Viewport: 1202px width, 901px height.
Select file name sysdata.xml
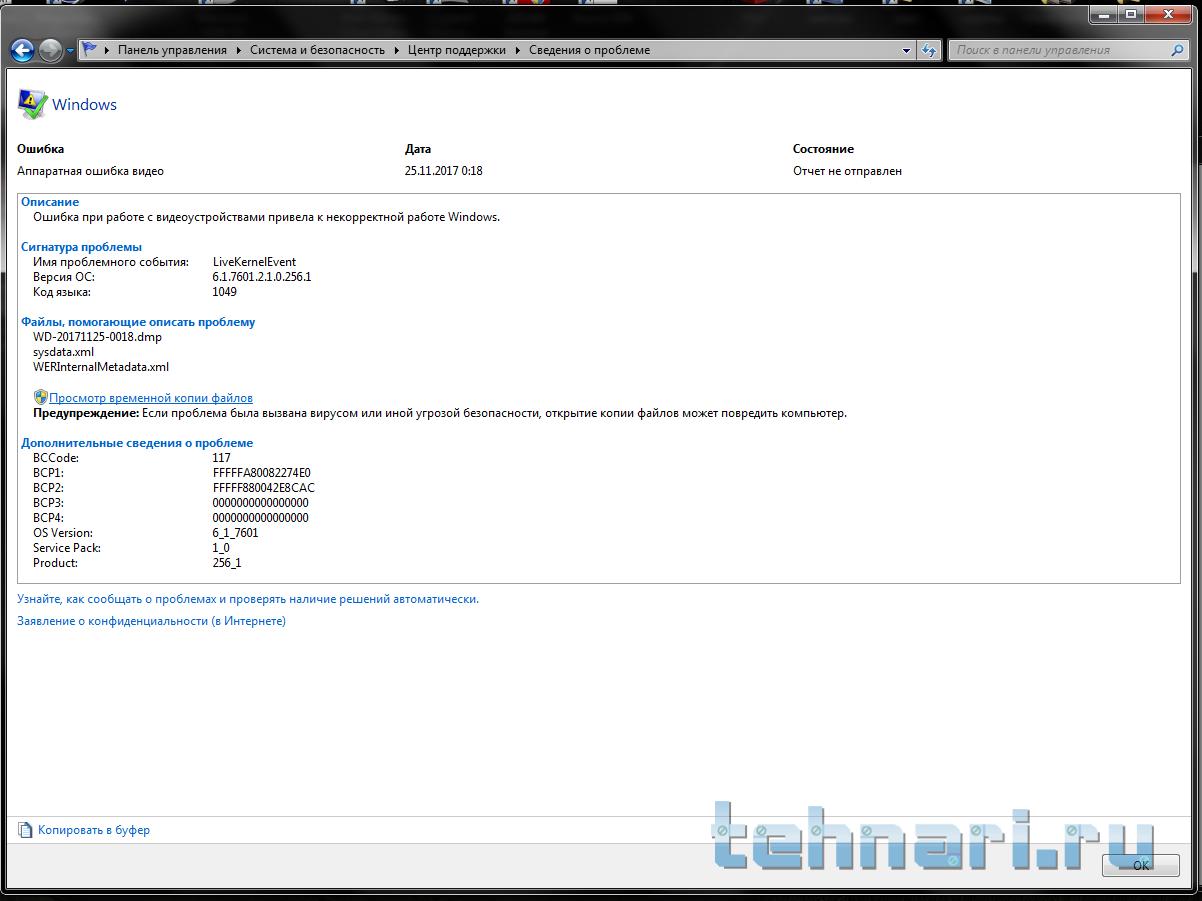coord(63,352)
